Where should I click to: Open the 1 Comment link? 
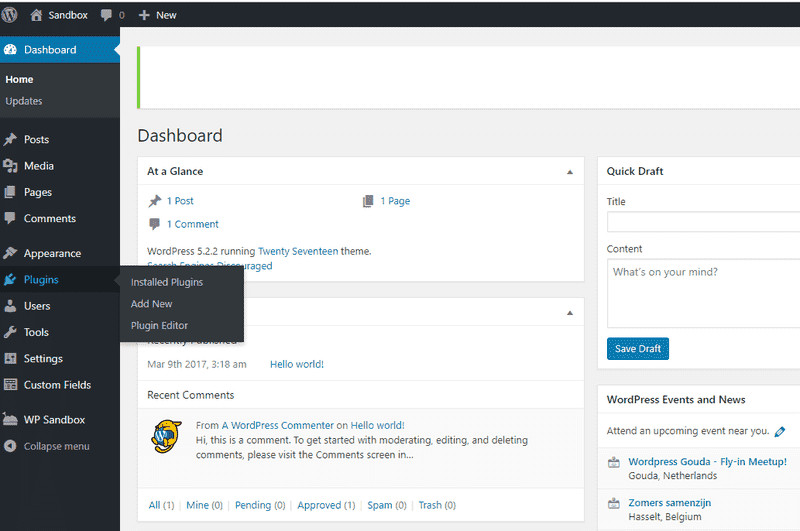(x=193, y=224)
